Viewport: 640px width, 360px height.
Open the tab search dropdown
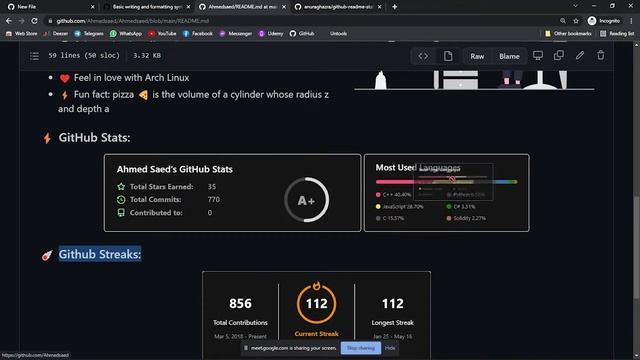coord(576,6)
